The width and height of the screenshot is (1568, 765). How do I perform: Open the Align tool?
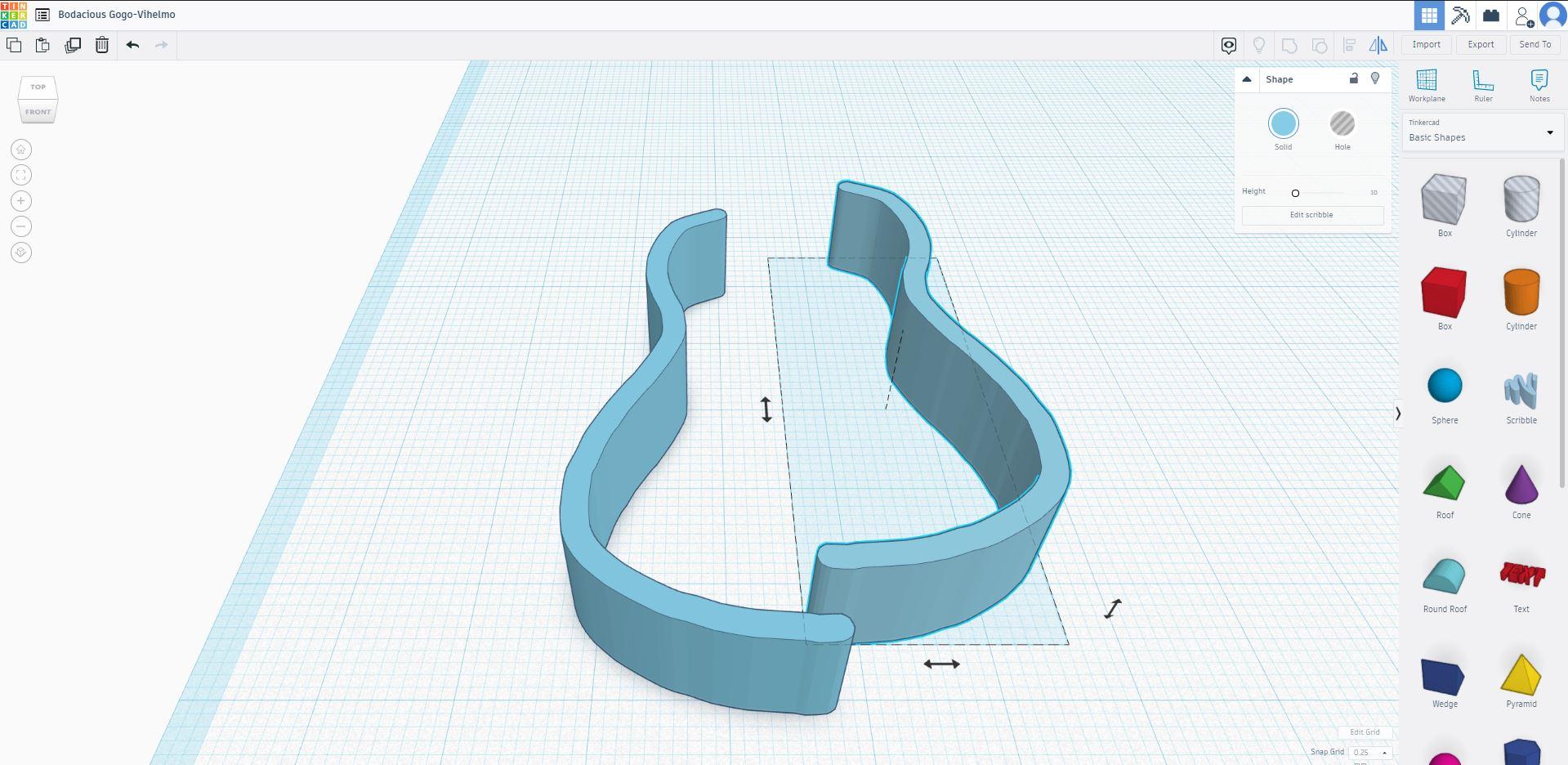(x=1350, y=46)
